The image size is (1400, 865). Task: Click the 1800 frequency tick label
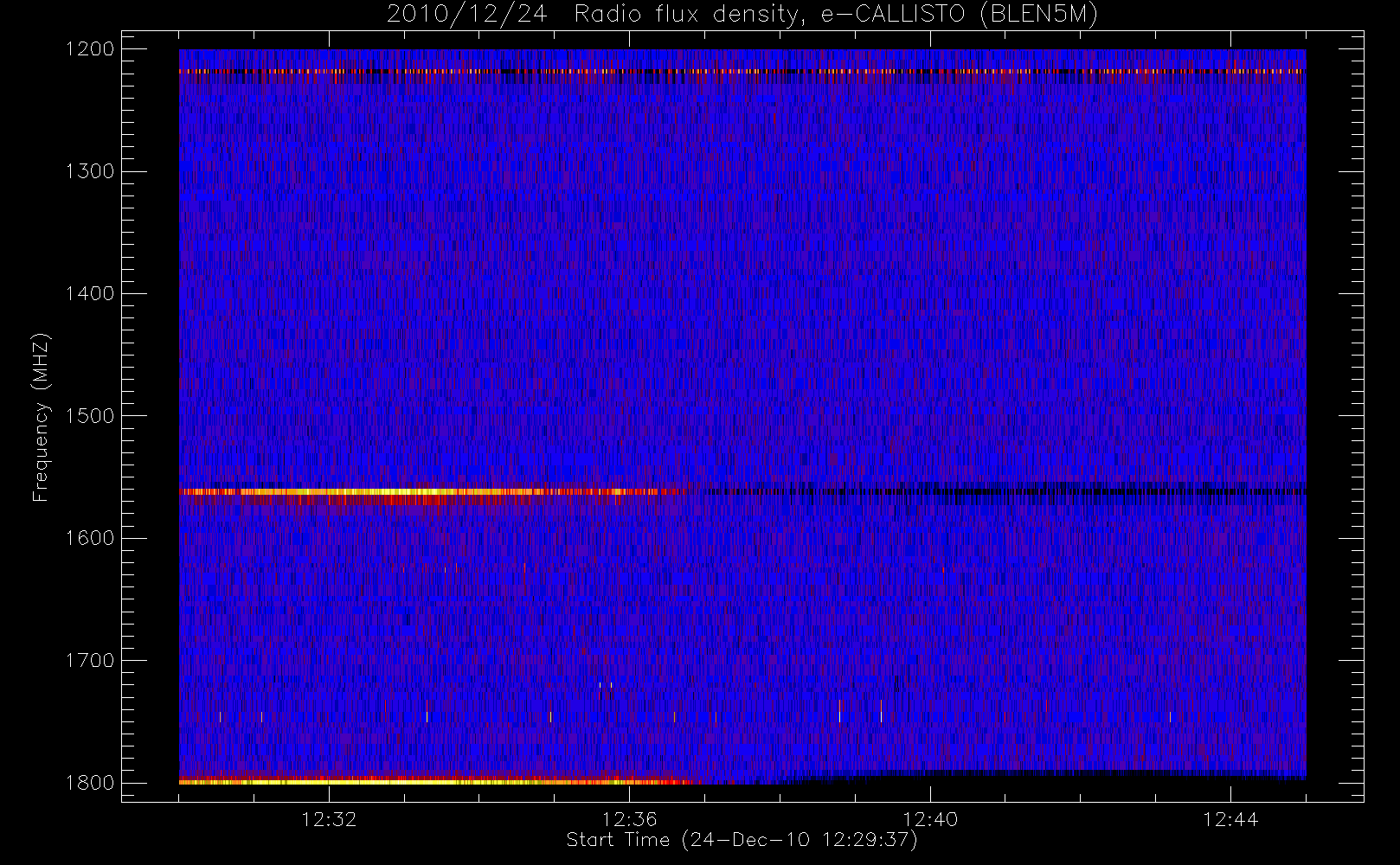pos(90,783)
